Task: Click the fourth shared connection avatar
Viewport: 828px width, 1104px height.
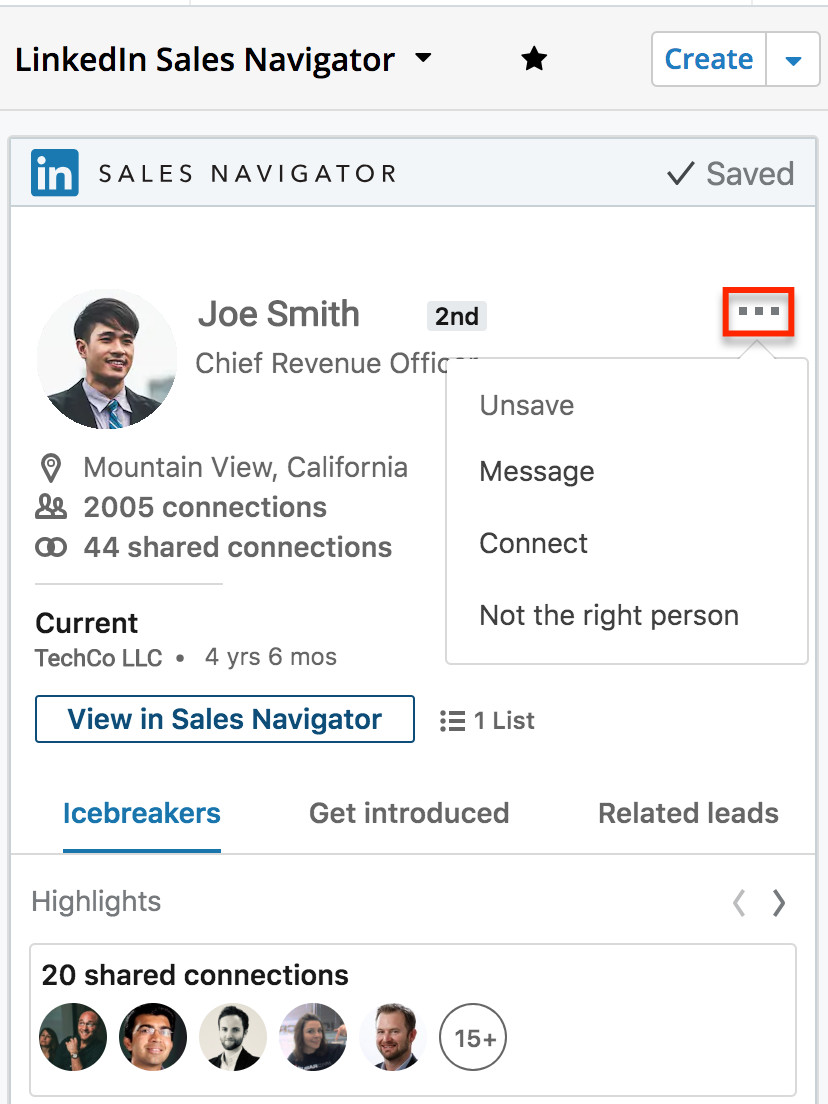Action: tap(313, 1037)
